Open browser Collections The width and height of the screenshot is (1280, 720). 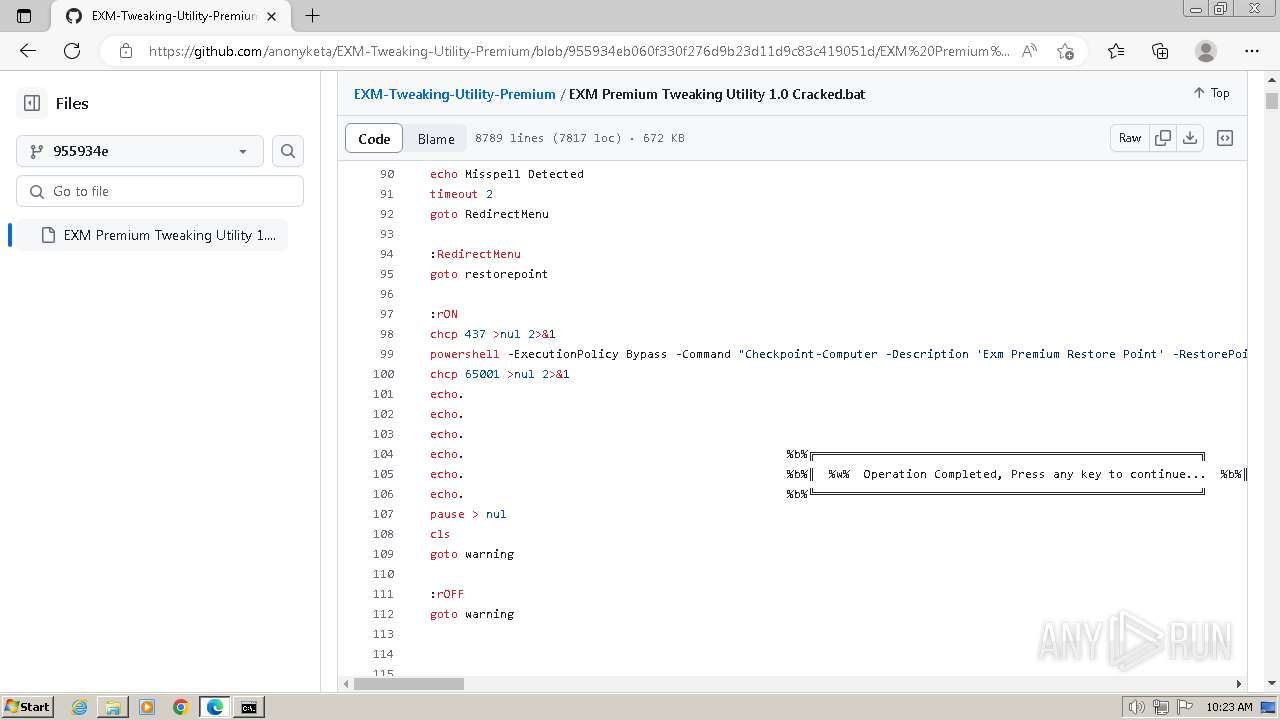click(x=1160, y=51)
